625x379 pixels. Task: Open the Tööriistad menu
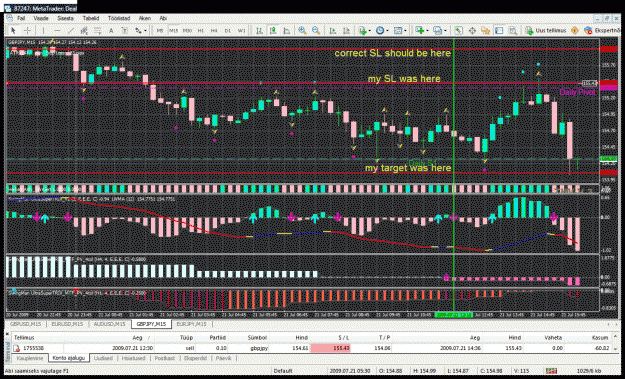pos(119,18)
